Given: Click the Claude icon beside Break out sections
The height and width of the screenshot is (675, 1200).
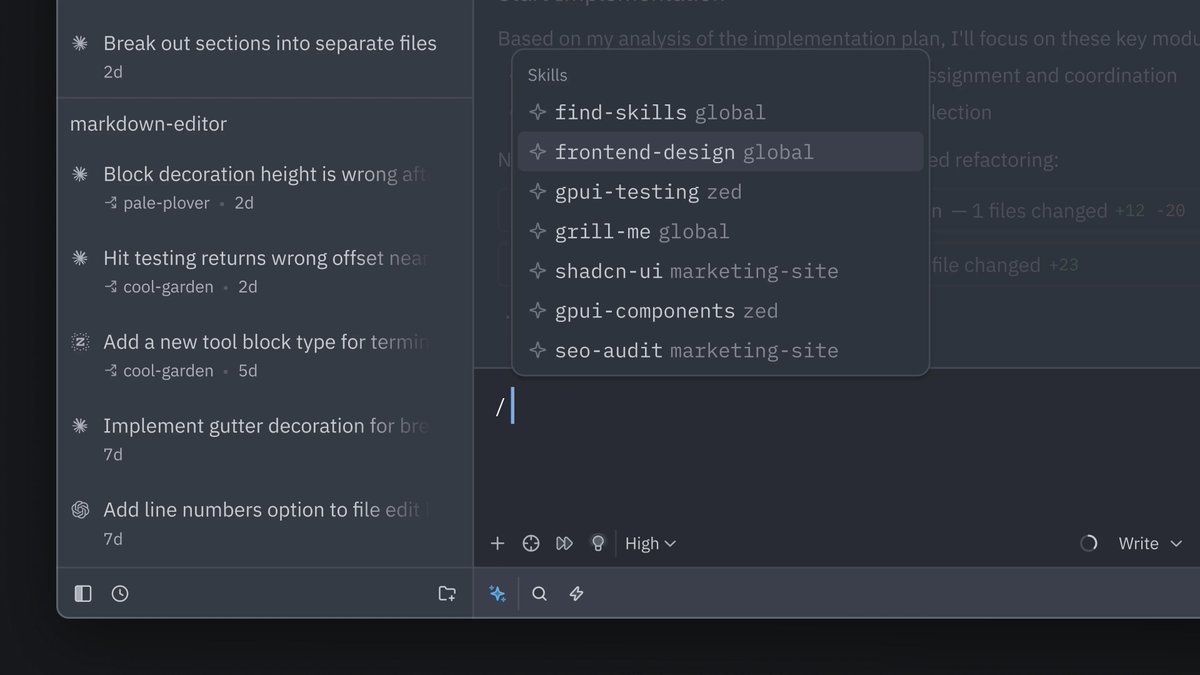Looking at the screenshot, I should coord(81,43).
